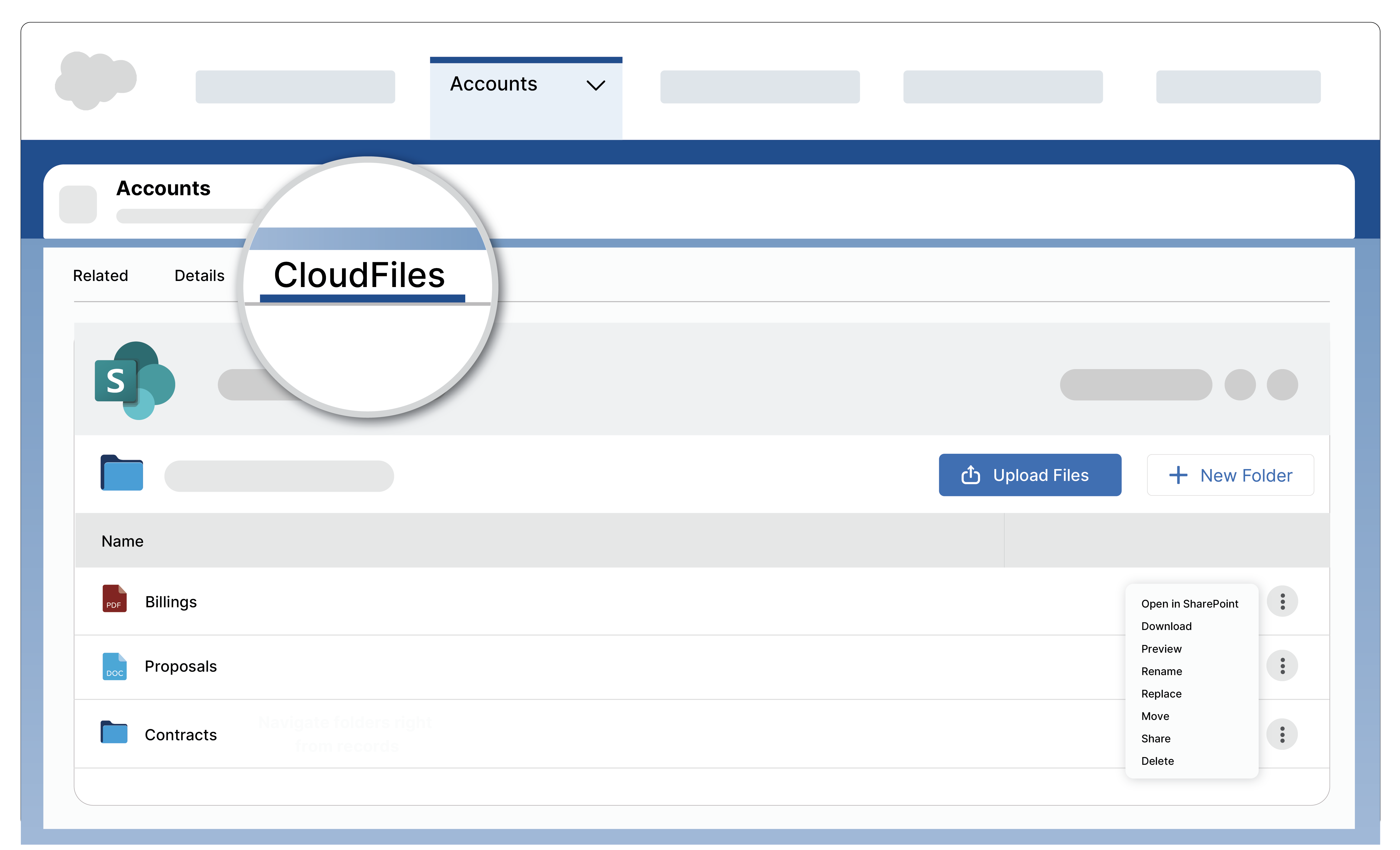Expand the Accounts tab dropdown chevron
1400x850 pixels.
coord(595,85)
